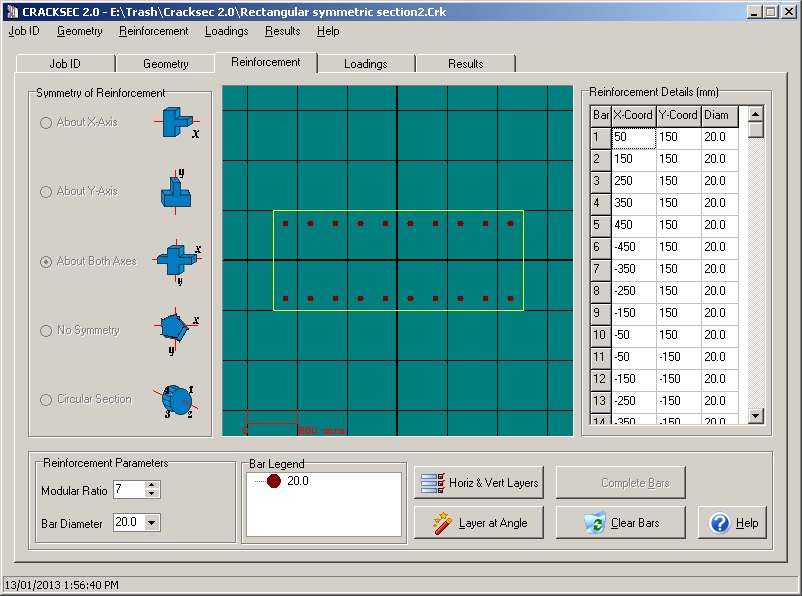Click the reinforcement table scrollbar thumb
The width and height of the screenshot is (802, 596).
756,130
